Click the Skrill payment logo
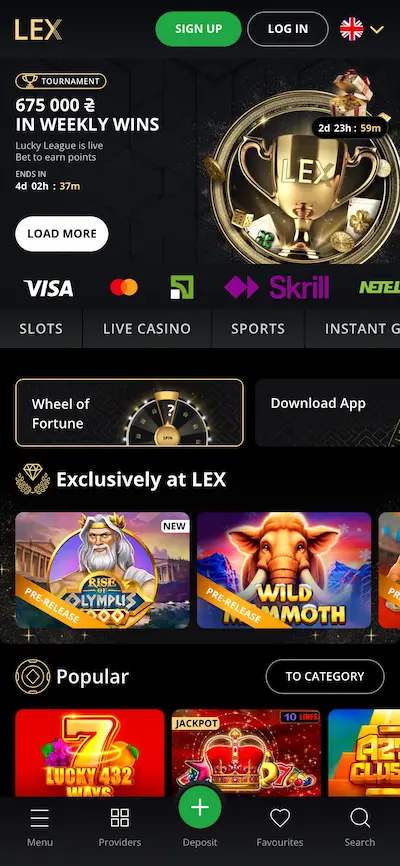This screenshot has height=866, width=400. (x=276, y=287)
